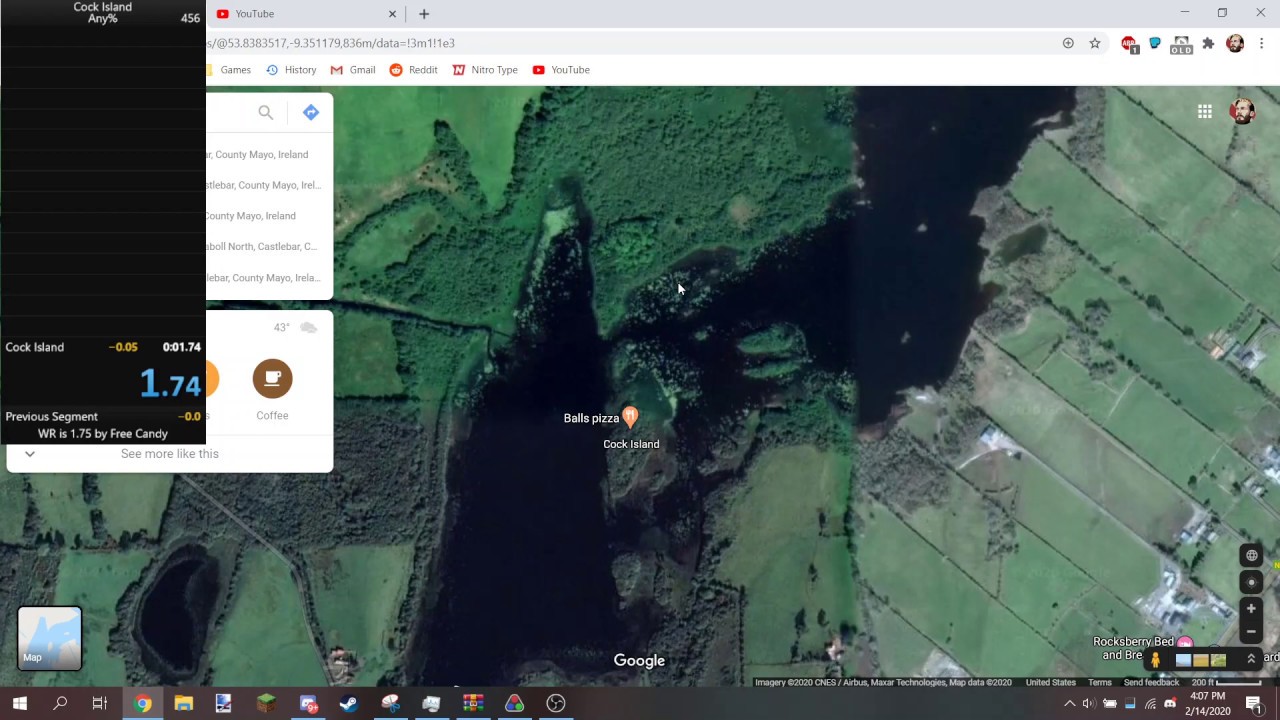Open the volume control in the tray
This screenshot has width=1280, height=720.
point(1089,704)
